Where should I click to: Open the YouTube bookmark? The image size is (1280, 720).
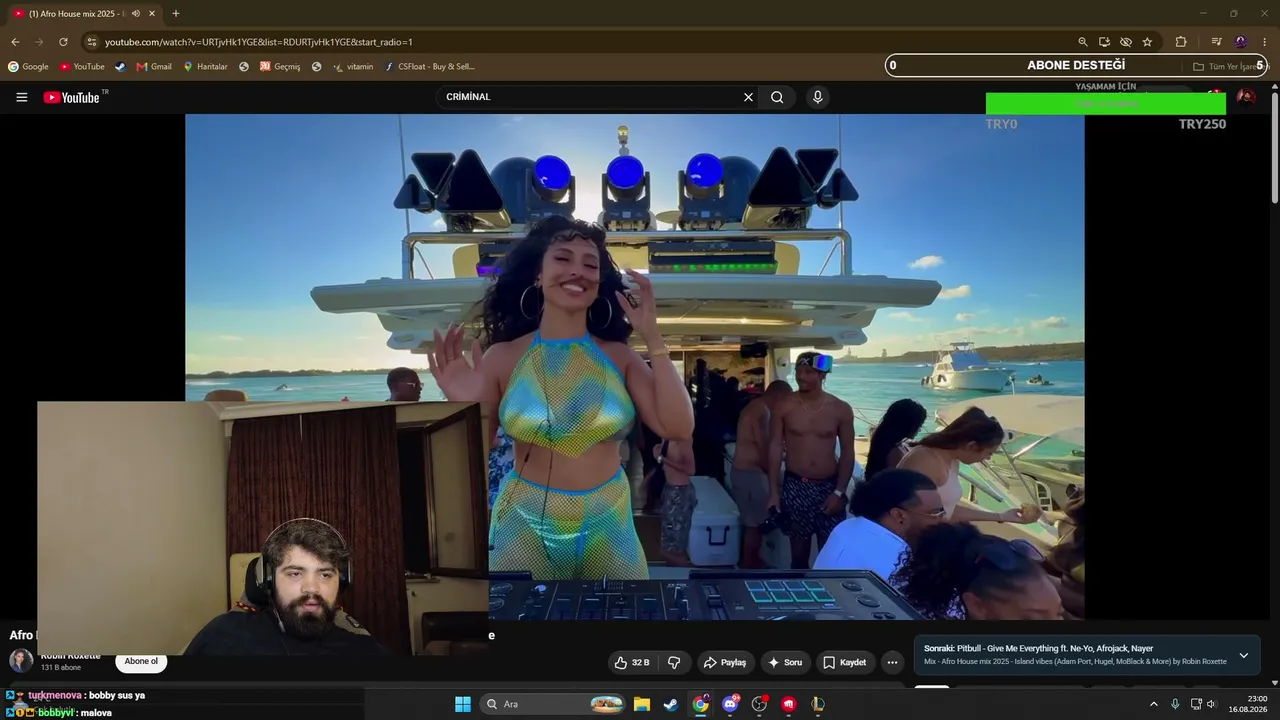coord(82,67)
